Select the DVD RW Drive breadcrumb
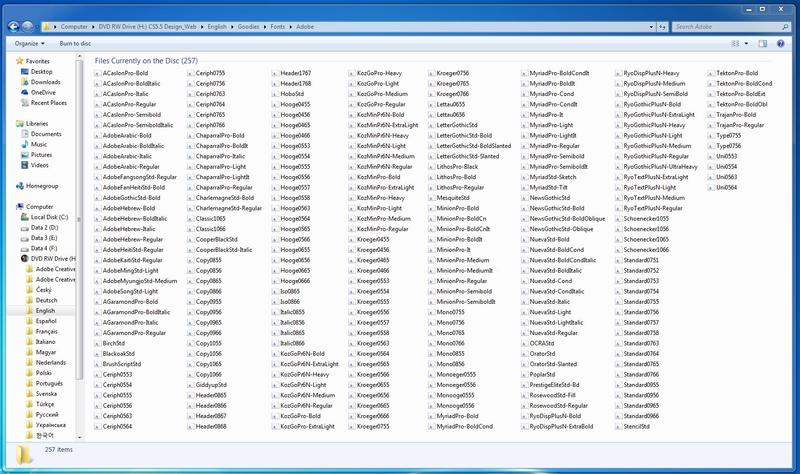The height and width of the screenshot is (474, 800). pyautogui.click(x=147, y=27)
